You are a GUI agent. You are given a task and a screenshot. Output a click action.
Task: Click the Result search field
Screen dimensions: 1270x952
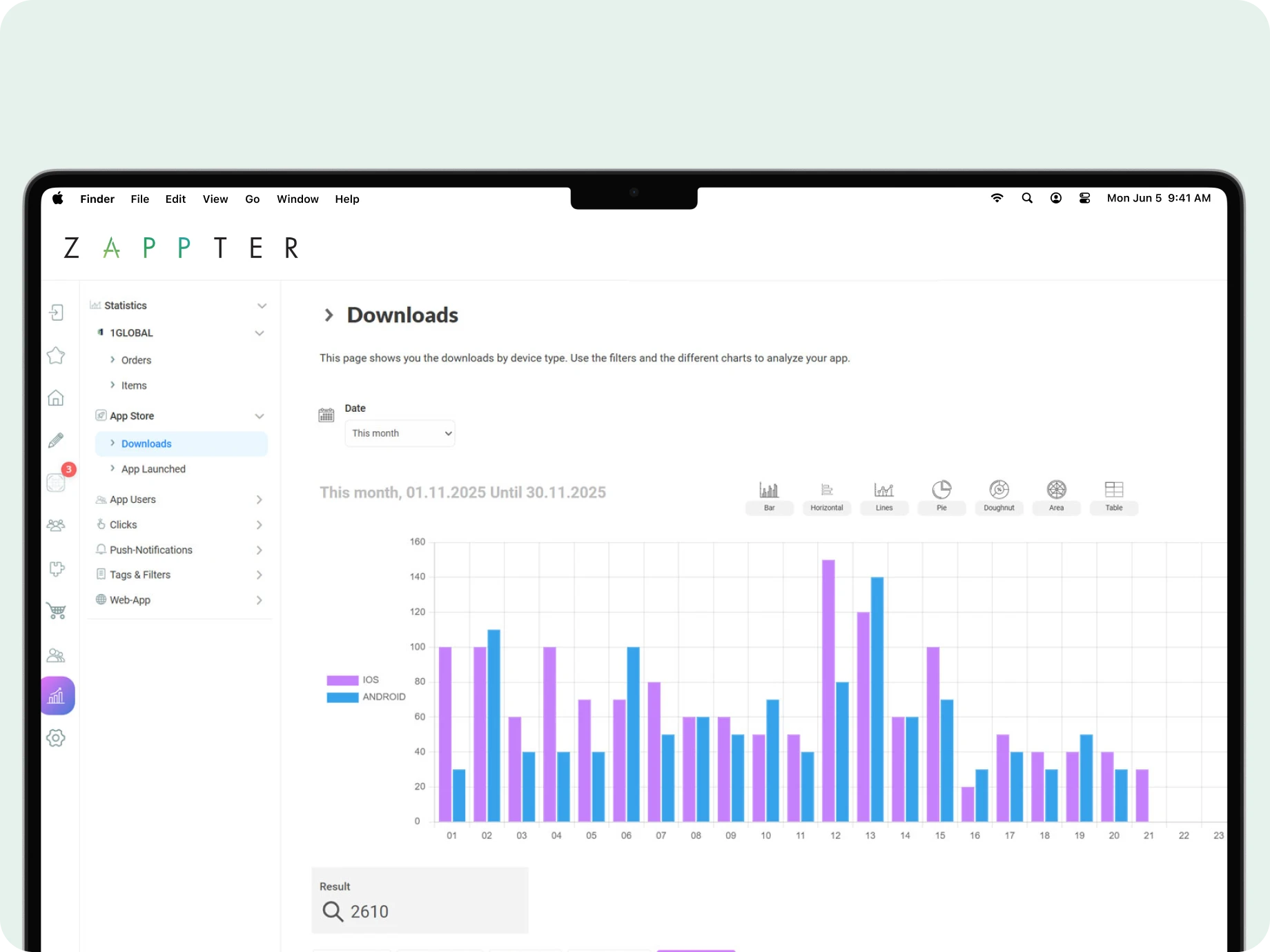pyautogui.click(x=420, y=911)
